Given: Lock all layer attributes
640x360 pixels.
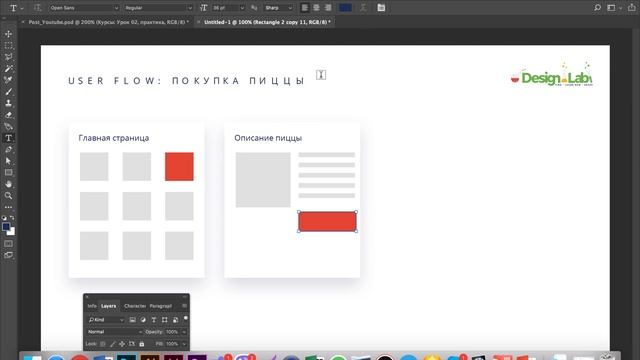Looking at the screenshot, I should 142,344.
